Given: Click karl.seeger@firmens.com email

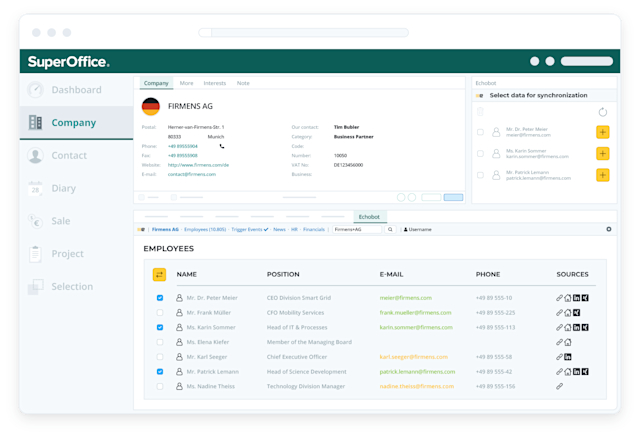Looking at the screenshot, I should (413, 357).
